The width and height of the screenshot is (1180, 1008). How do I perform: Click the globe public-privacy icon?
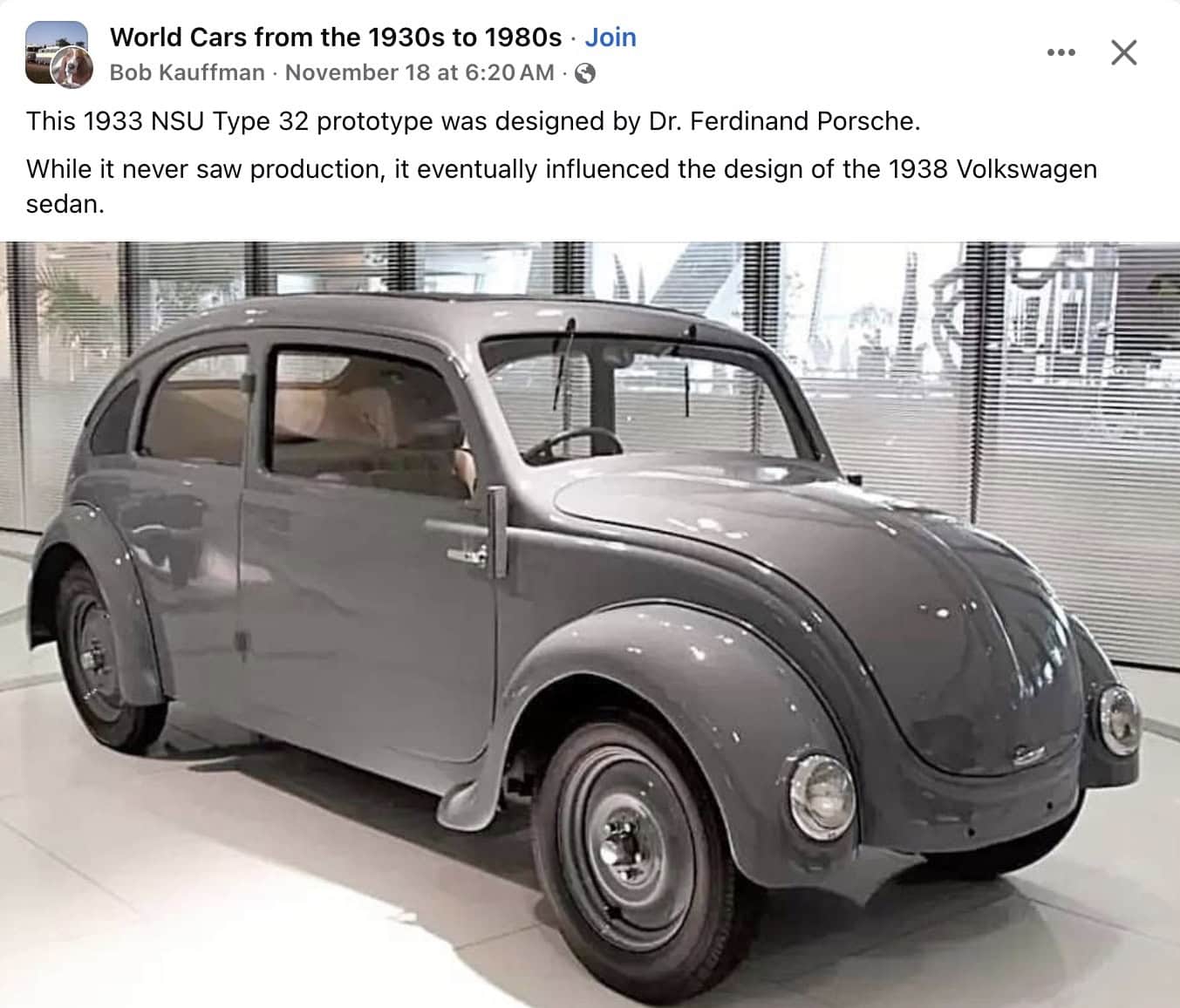coord(586,73)
